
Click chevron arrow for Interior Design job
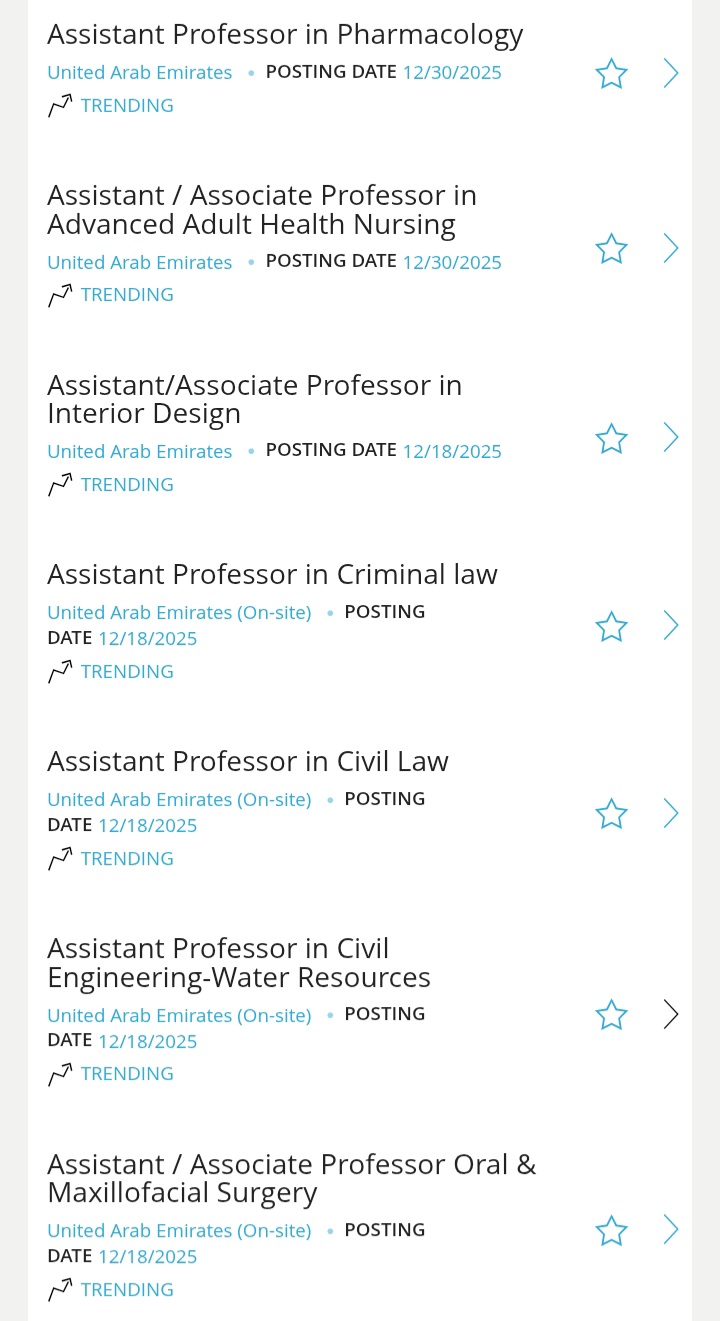tap(671, 437)
